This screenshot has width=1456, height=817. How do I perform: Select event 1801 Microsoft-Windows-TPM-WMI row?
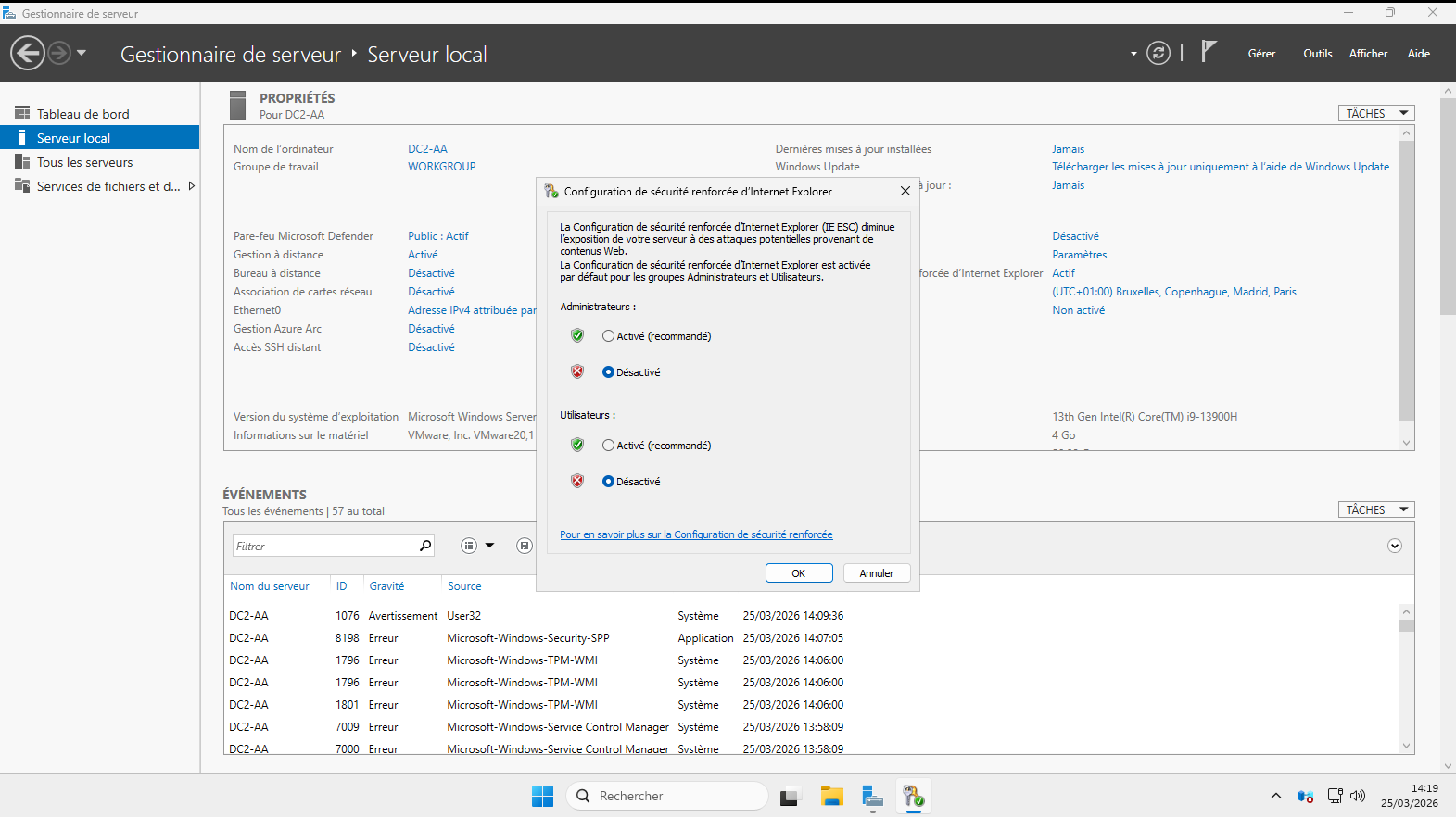812,705
